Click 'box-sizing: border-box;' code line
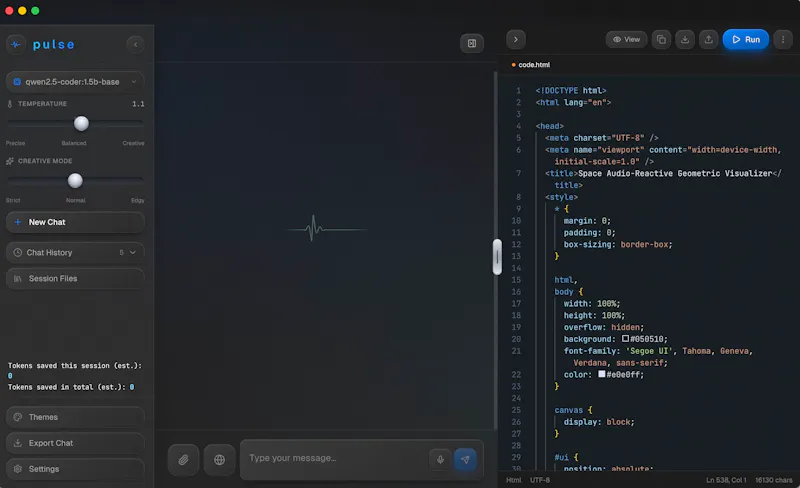The image size is (800, 488). (x=618, y=244)
